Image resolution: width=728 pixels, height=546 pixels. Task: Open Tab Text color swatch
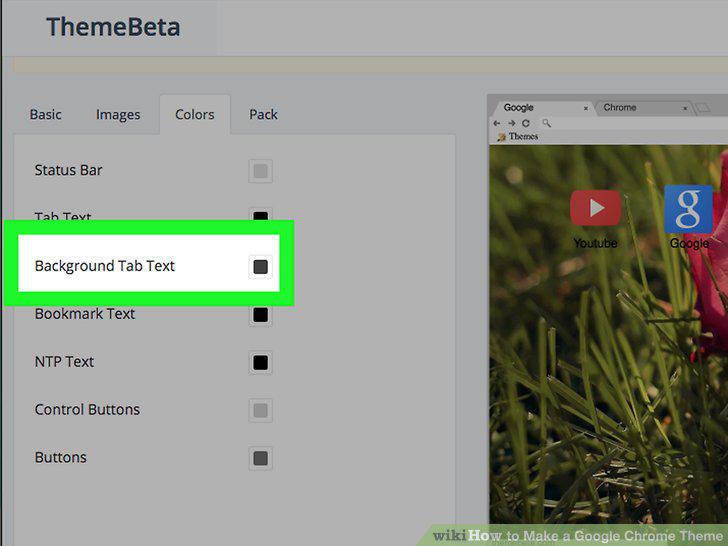pyautogui.click(x=260, y=215)
